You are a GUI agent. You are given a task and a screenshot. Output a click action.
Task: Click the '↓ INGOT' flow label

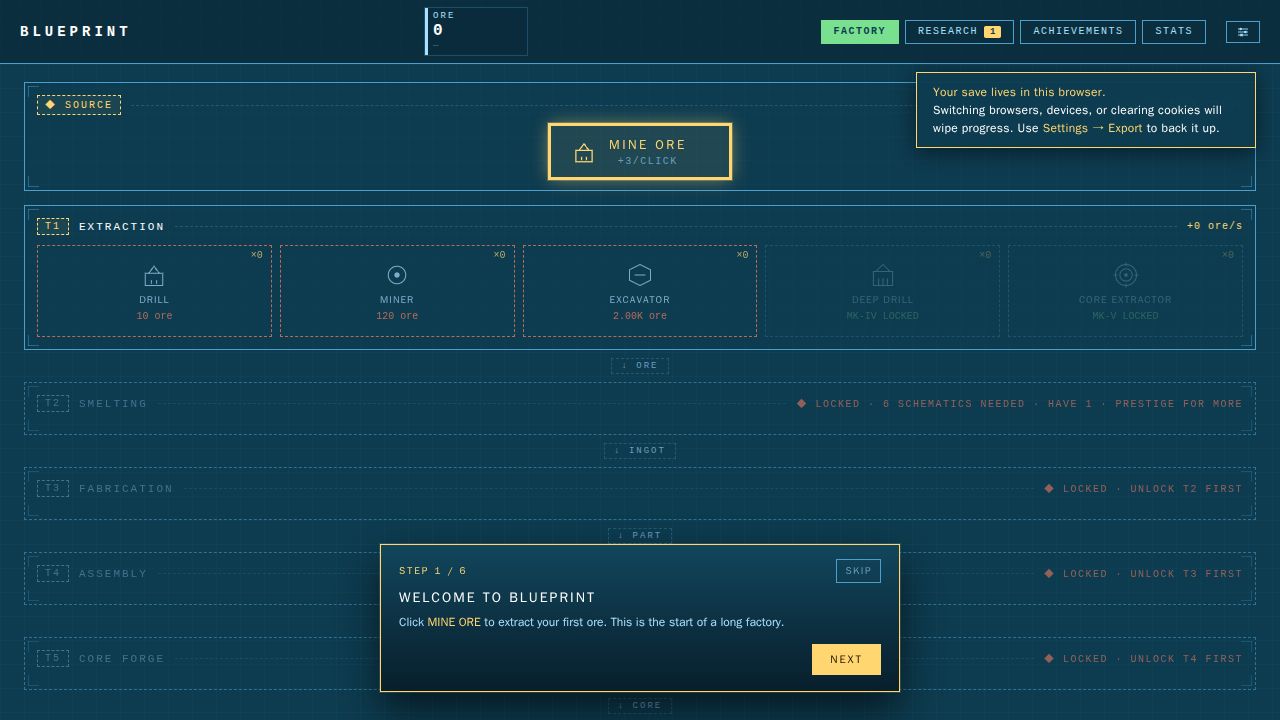point(640,451)
